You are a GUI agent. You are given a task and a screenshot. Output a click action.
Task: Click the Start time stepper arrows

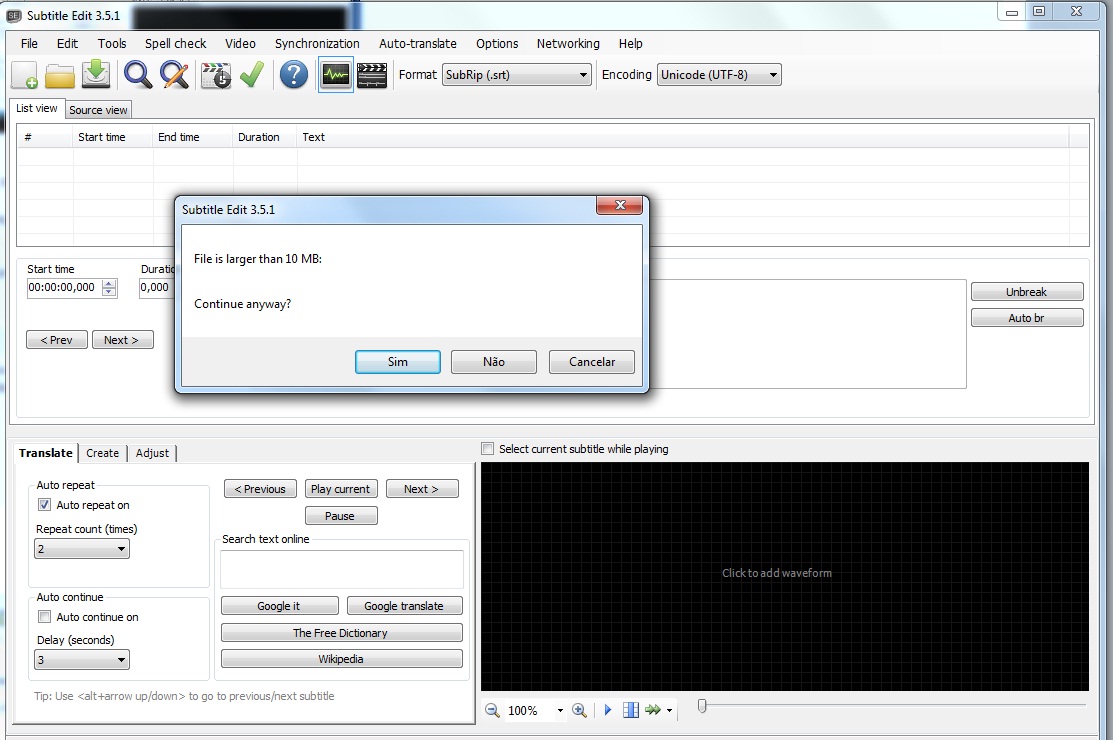(x=109, y=287)
